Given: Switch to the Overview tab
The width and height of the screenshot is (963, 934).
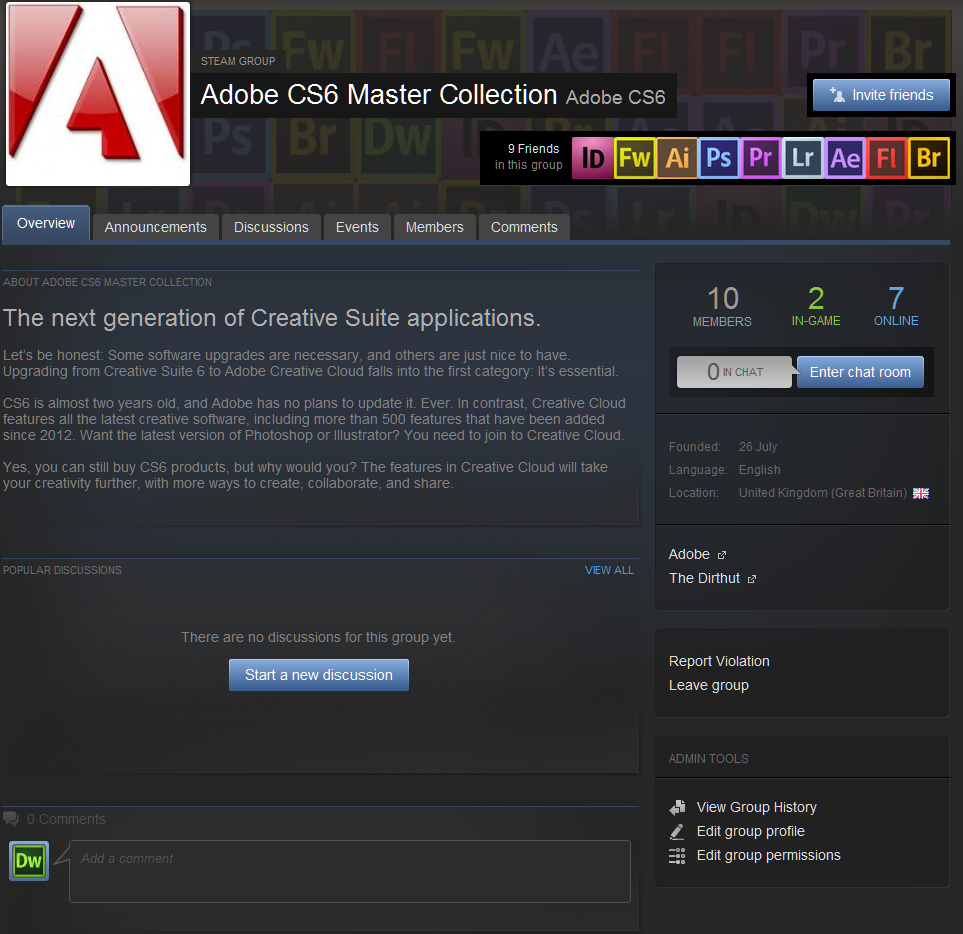Looking at the screenshot, I should pos(46,223).
